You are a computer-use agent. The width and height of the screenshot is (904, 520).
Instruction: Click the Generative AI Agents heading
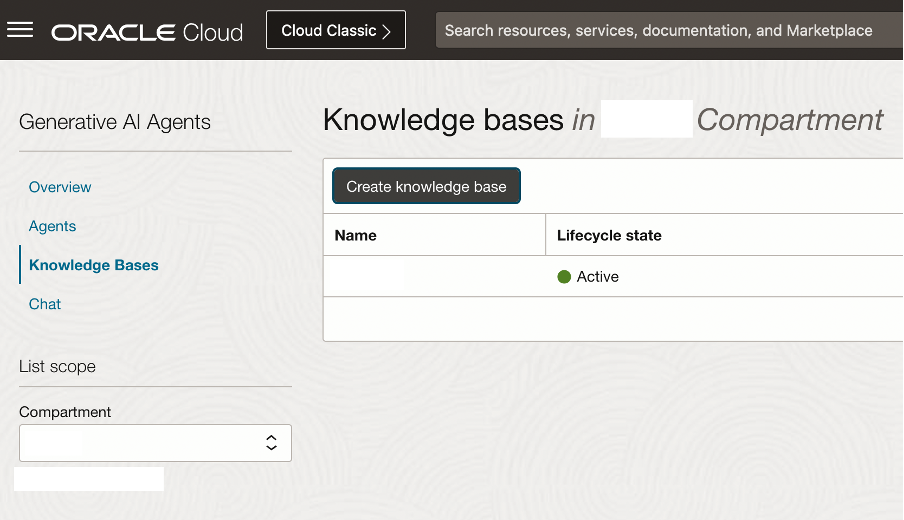[x=115, y=122]
